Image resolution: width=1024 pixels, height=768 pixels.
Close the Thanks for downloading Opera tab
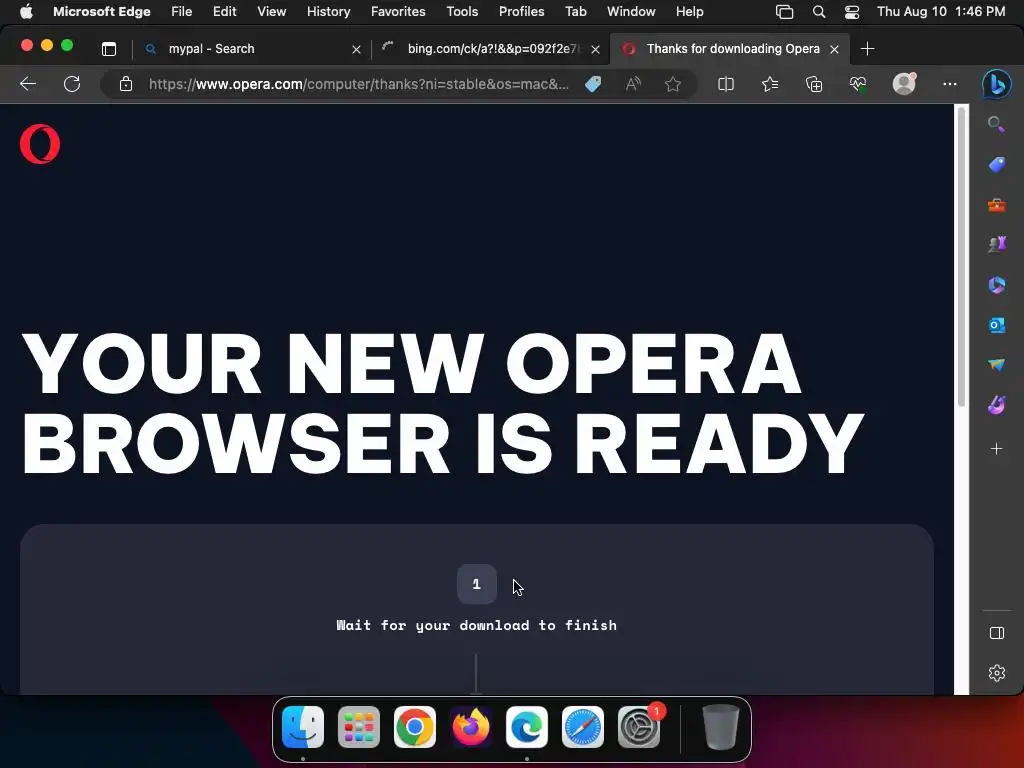tap(834, 49)
